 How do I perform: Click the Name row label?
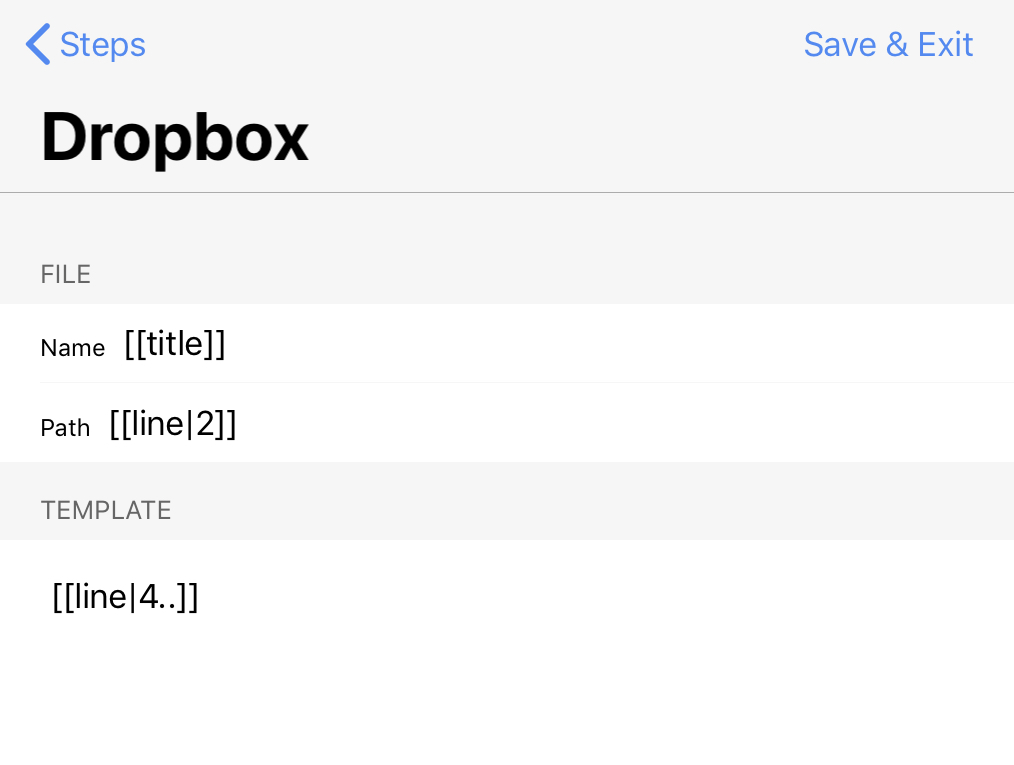tap(73, 348)
